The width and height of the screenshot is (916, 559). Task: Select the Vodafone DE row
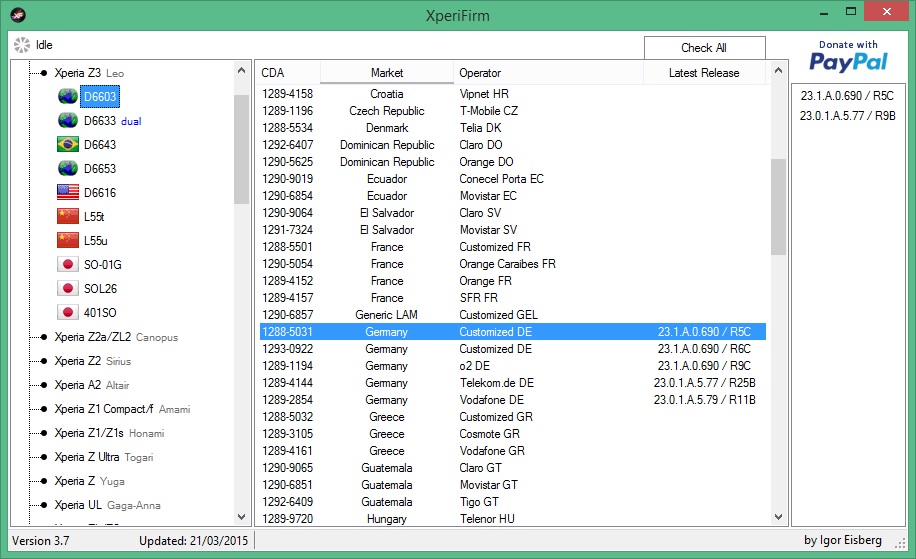512,400
